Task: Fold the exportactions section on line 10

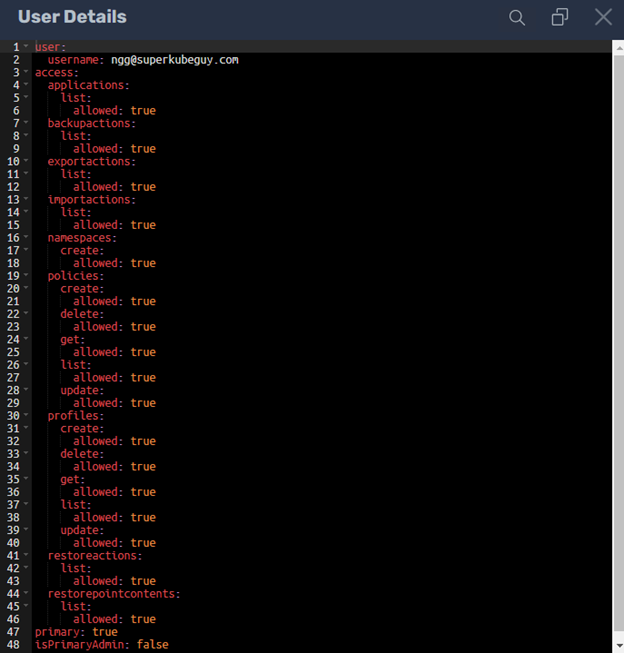Action: 26,160
